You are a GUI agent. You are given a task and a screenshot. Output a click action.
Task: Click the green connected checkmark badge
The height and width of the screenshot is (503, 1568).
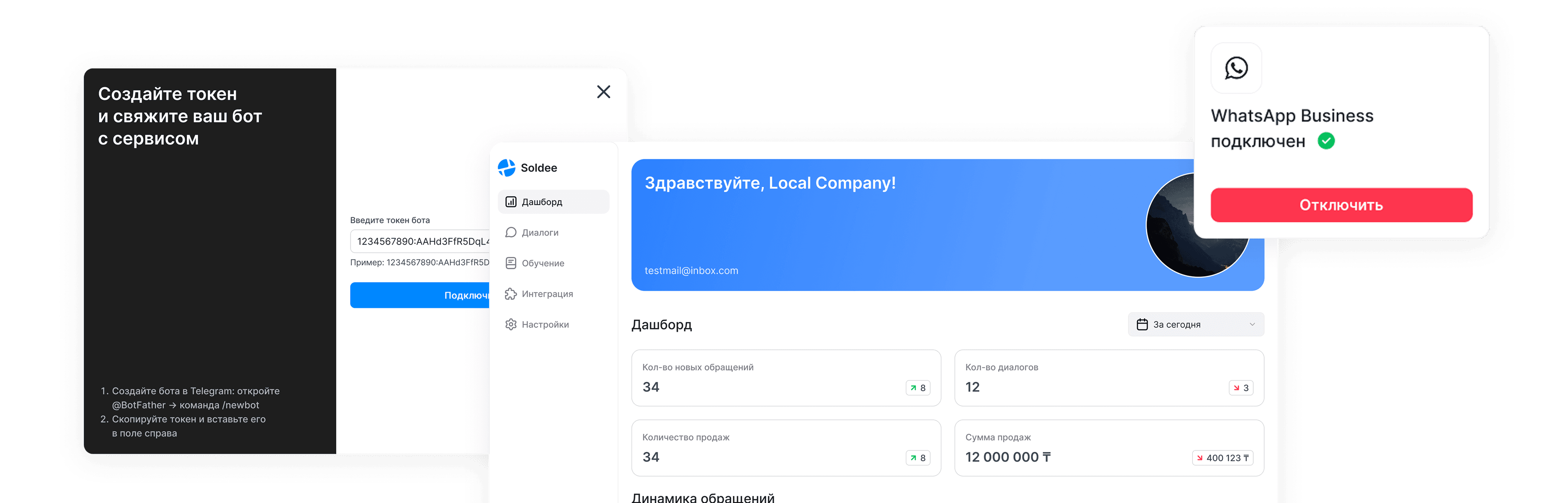tap(1326, 141)
